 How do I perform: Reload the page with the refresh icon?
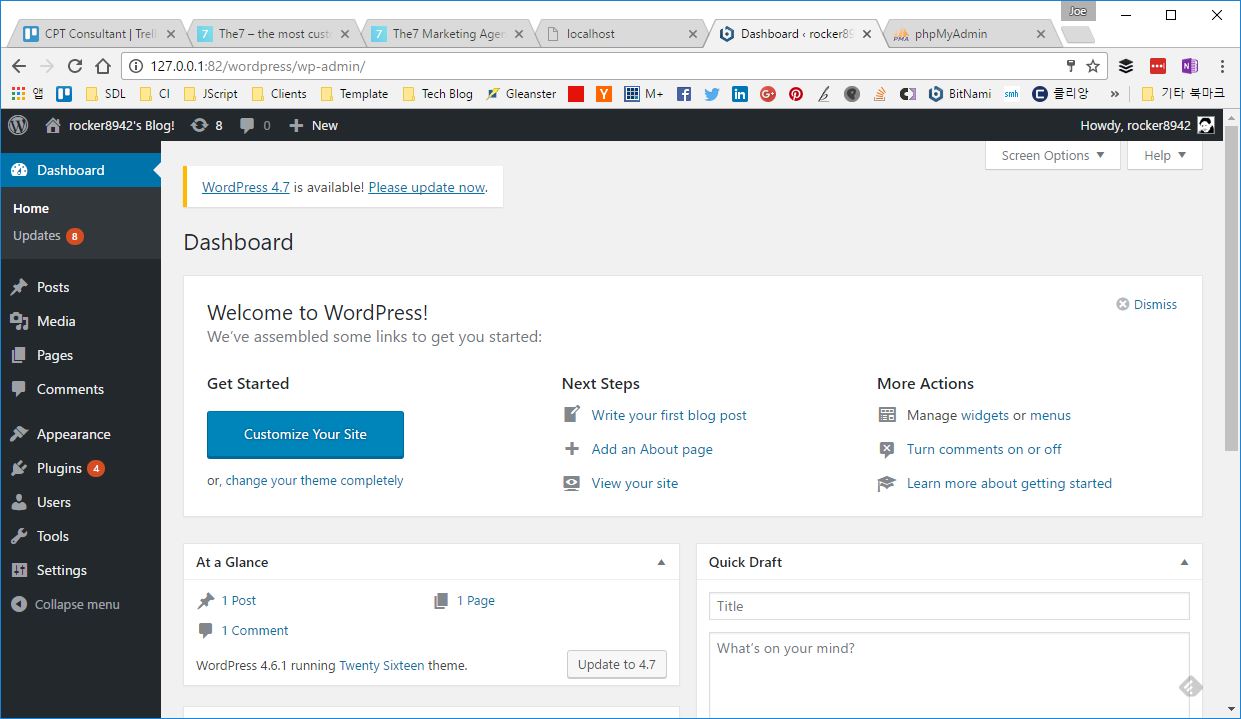(74, 66)
